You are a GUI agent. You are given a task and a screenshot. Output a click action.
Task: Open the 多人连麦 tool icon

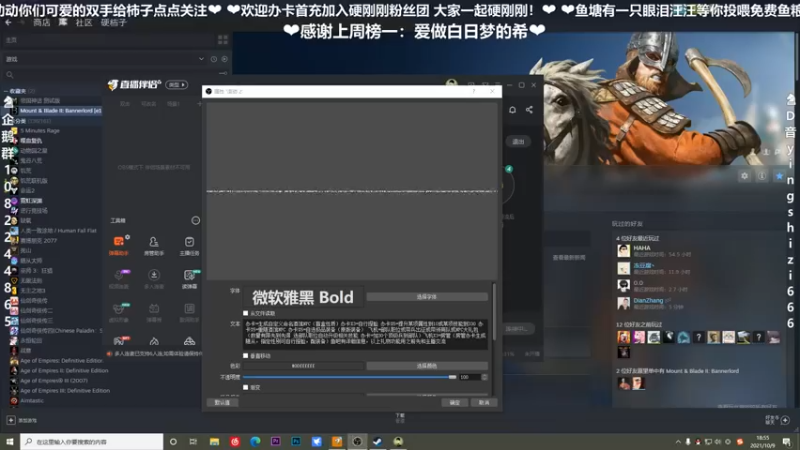[x=154, y=279]
